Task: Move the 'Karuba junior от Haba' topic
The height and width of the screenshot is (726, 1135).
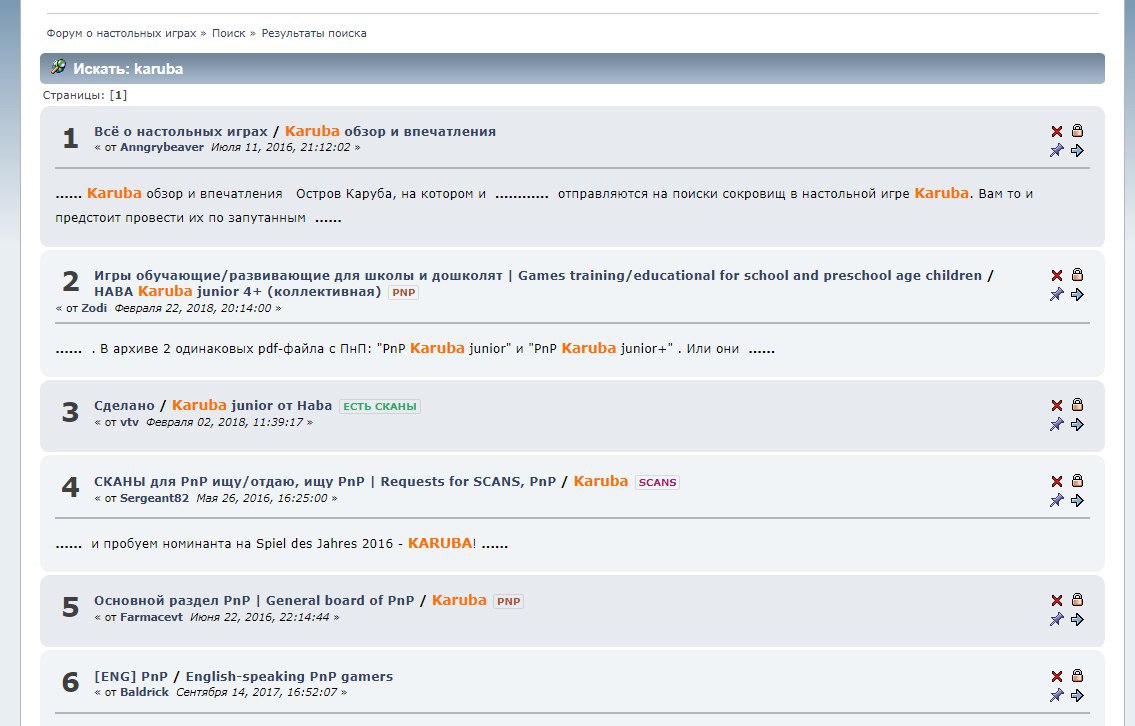Action: 1077,425
